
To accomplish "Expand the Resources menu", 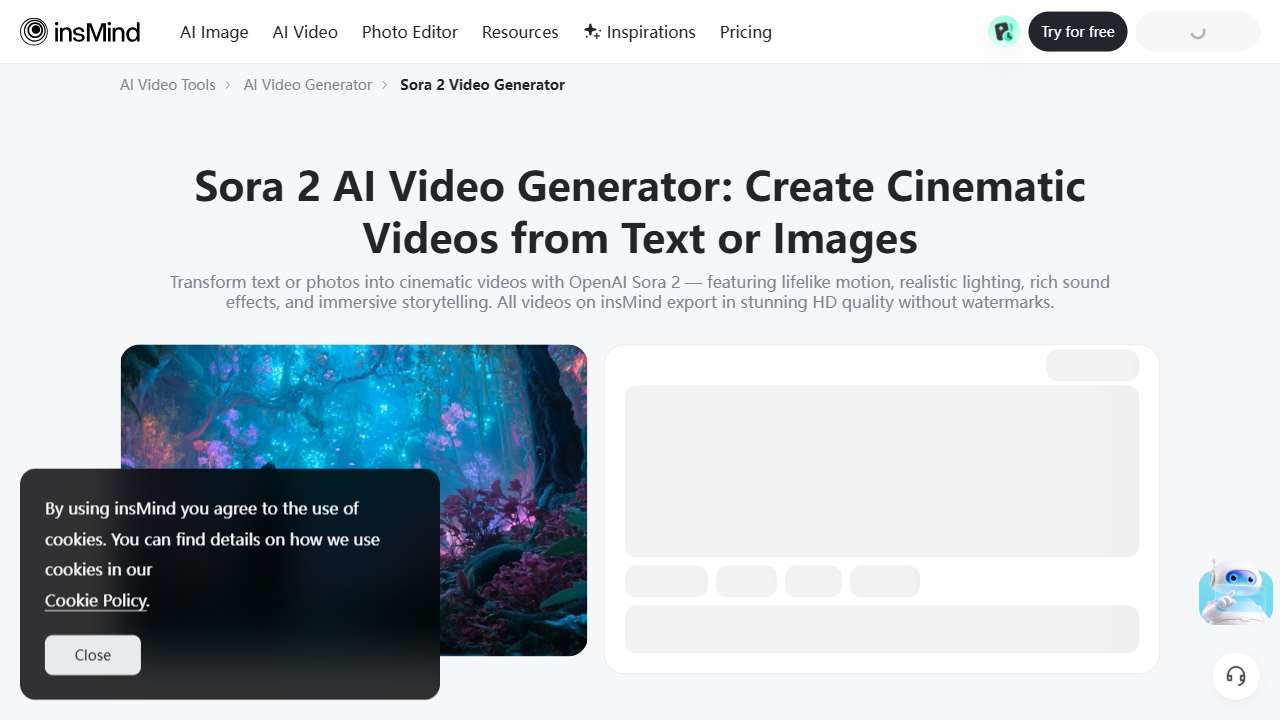I will tap(520, 32).
